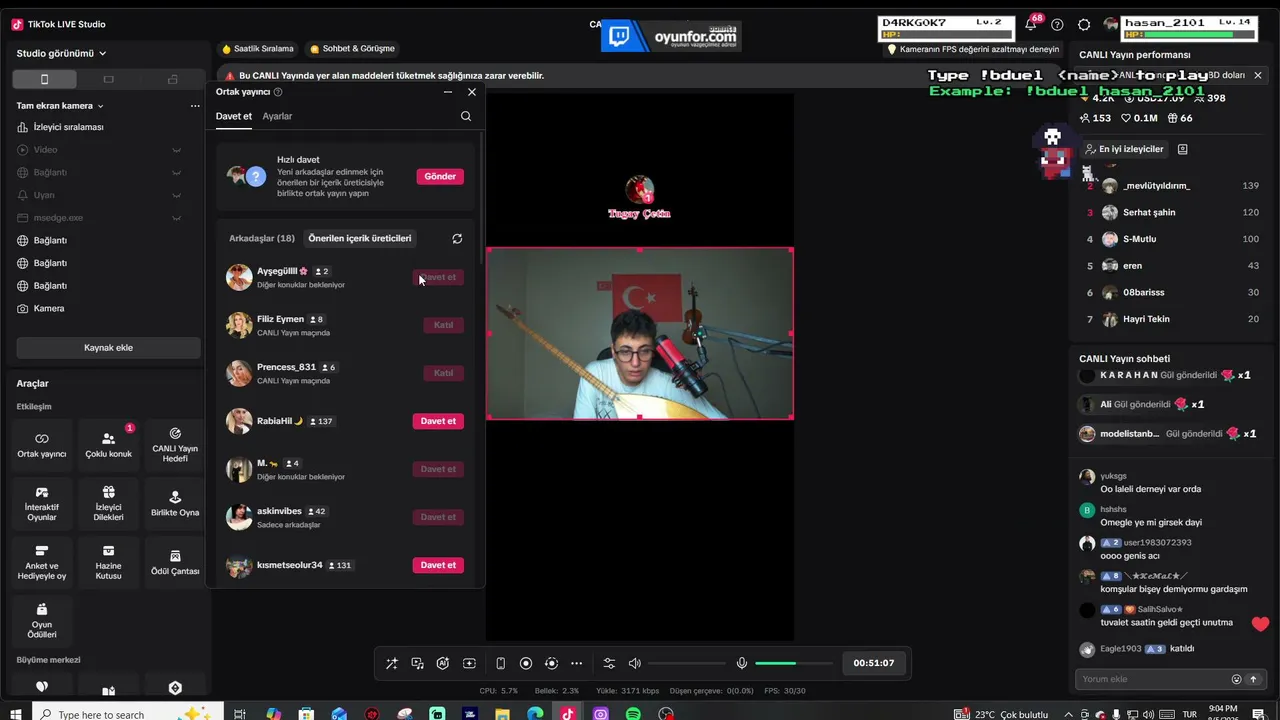Open Anket ve Hediyeyle oy tool
The width and height of the screenshot is (1280, 720).
click(x=42, y=563)
